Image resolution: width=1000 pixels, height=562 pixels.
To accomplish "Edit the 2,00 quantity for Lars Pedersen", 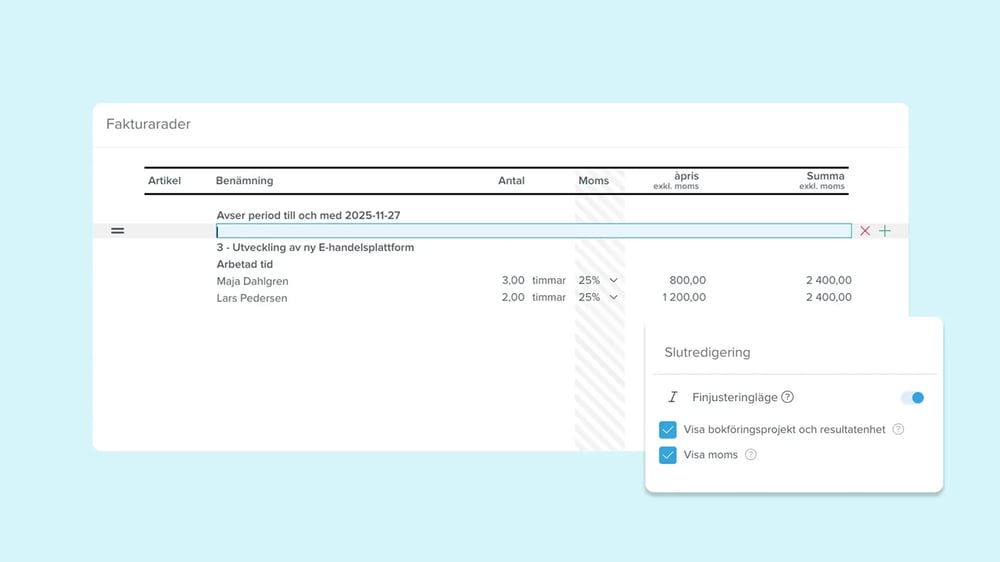I will (x=512, y=297).
